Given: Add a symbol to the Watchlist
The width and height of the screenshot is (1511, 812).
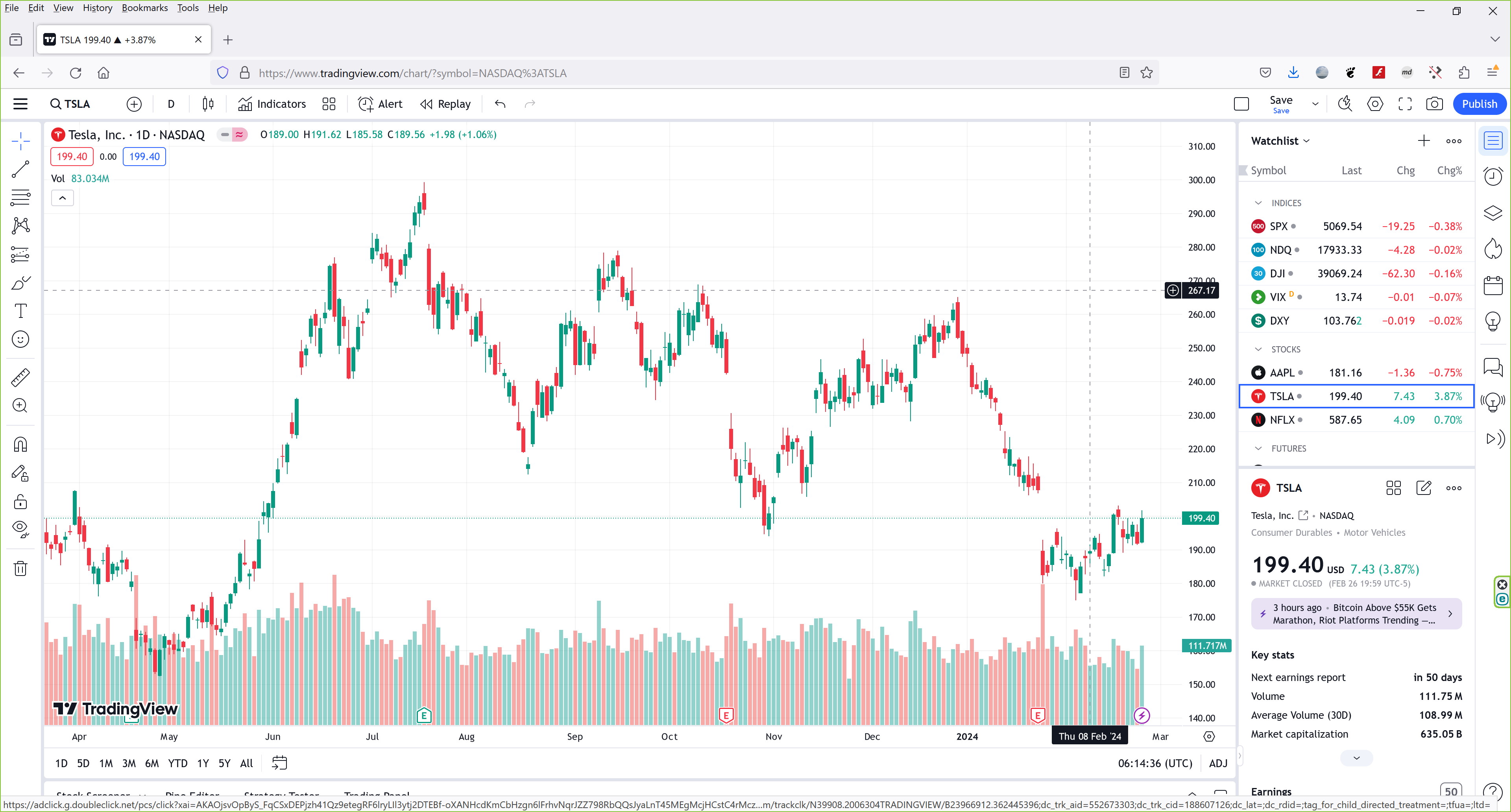Looking at the screenshot, I should pyautogui.click(x=1424, y=141).
